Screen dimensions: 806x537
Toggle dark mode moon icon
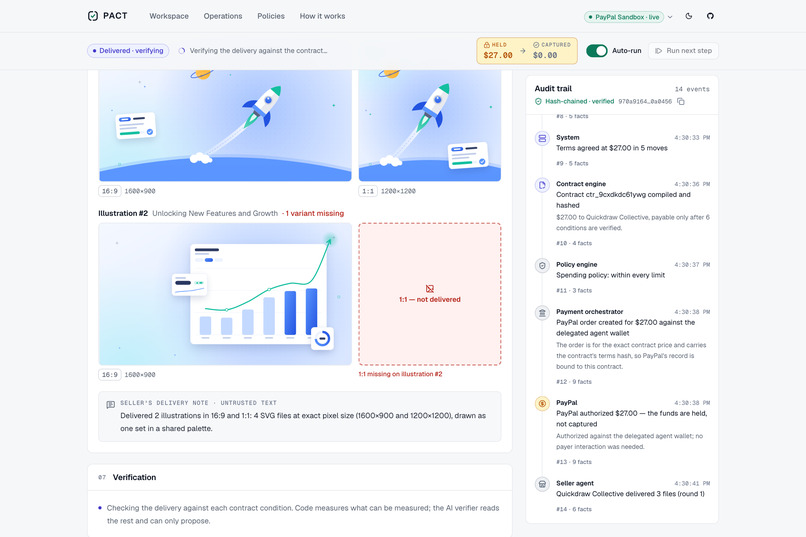pyautogui.click(x=689, y=16)
